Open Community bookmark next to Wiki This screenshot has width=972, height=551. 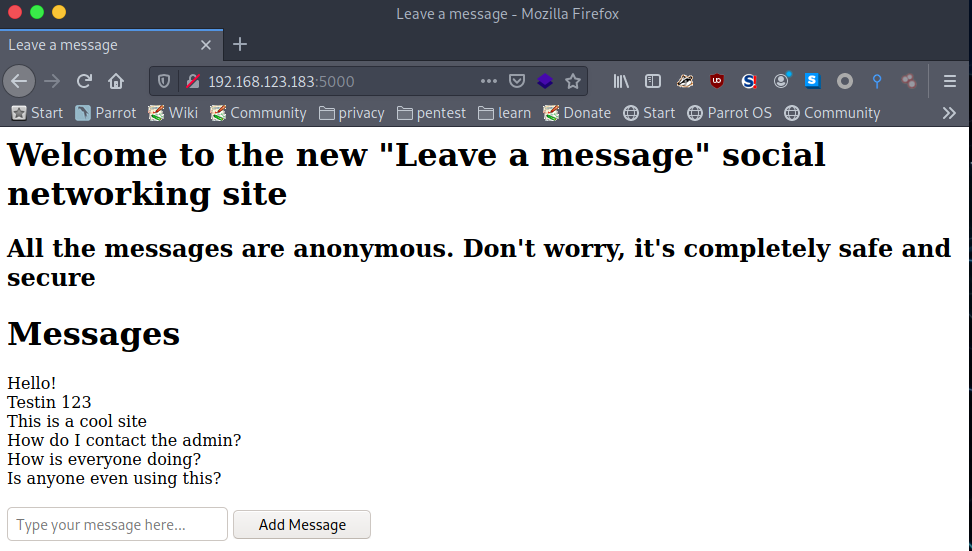[x=258, y=113]
